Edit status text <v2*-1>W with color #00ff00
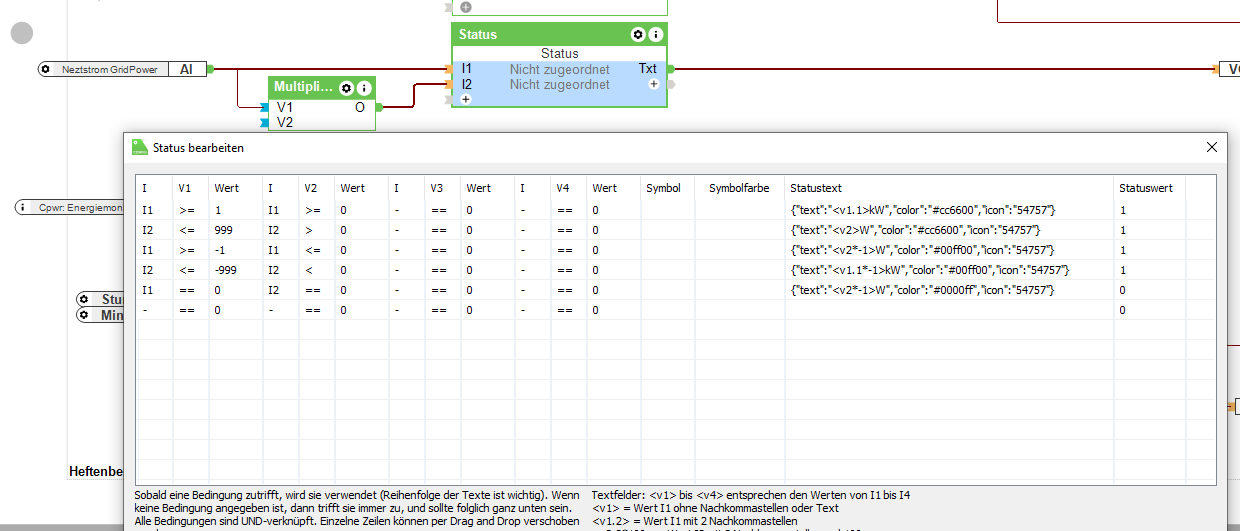The height and width of the screenshot is (531, 1240). (x=949, y=250)
